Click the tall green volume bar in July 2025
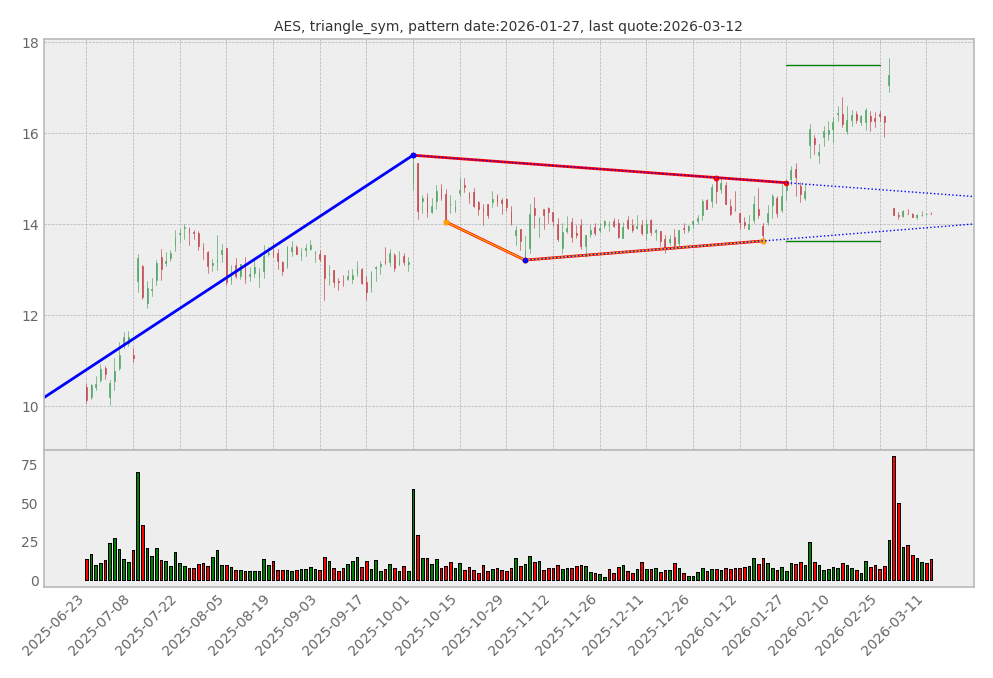The image size is (993, 678). pyautogui.click(x=138, y=526)
